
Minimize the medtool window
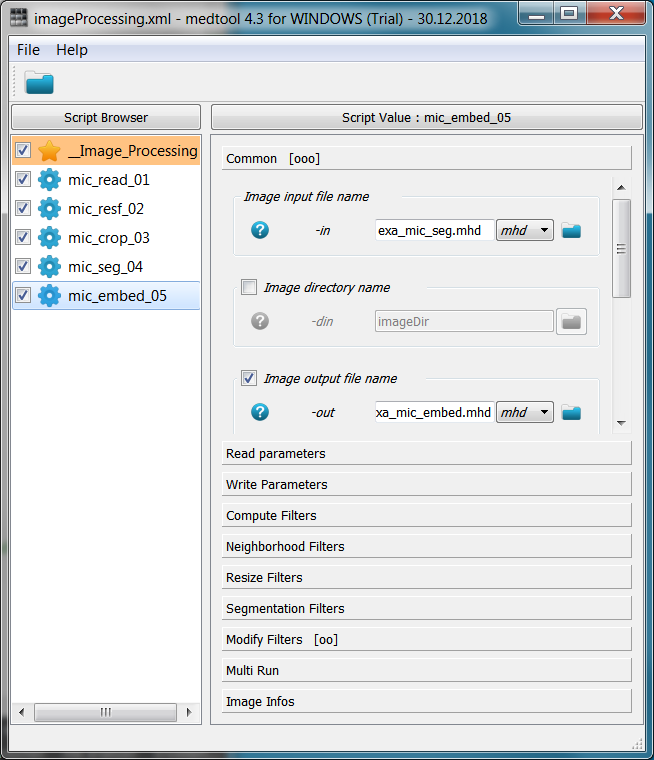tap(536, 13)
